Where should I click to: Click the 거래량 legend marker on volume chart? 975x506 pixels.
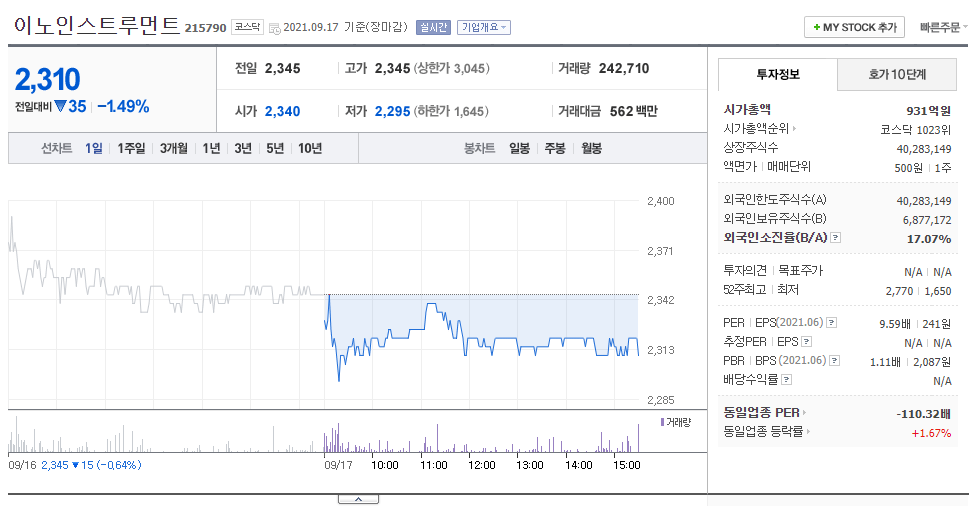(x=662, y=422)
